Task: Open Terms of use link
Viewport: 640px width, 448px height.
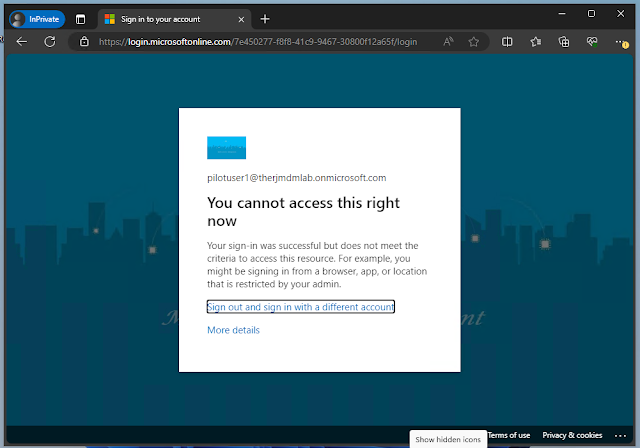Action: pos(509,435)
